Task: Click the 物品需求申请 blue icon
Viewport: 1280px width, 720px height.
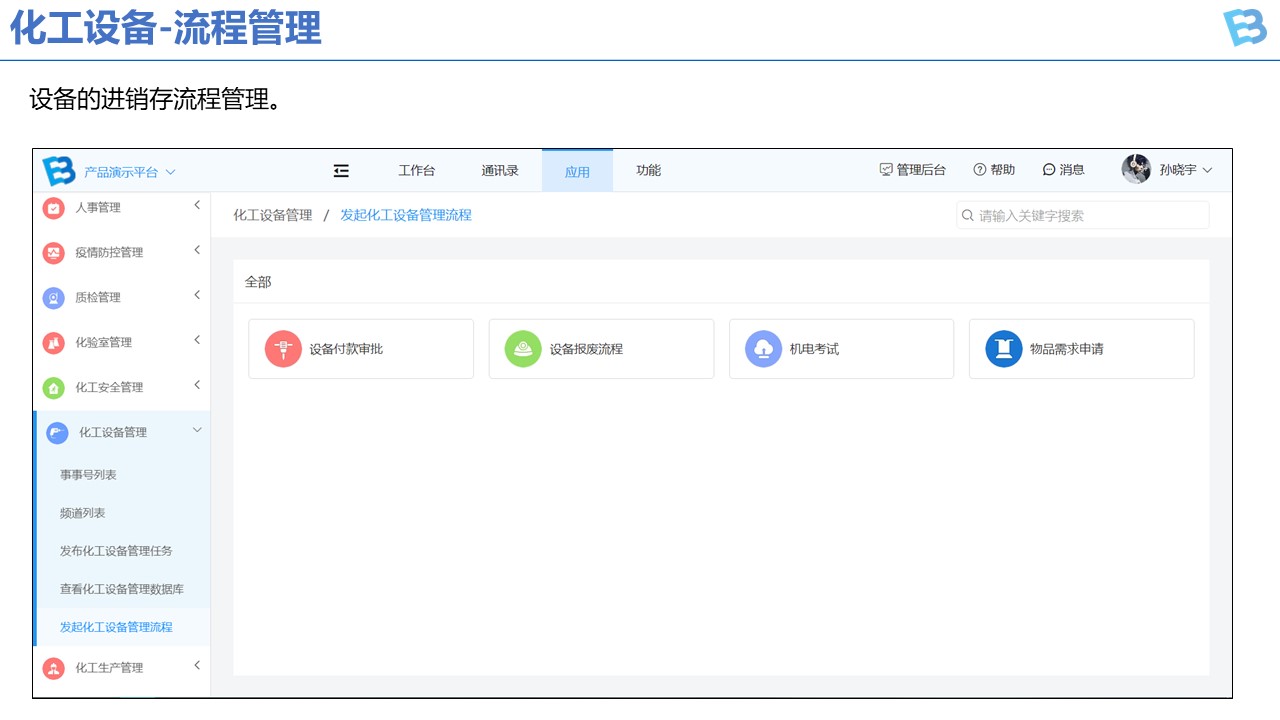Action: 1003,349
